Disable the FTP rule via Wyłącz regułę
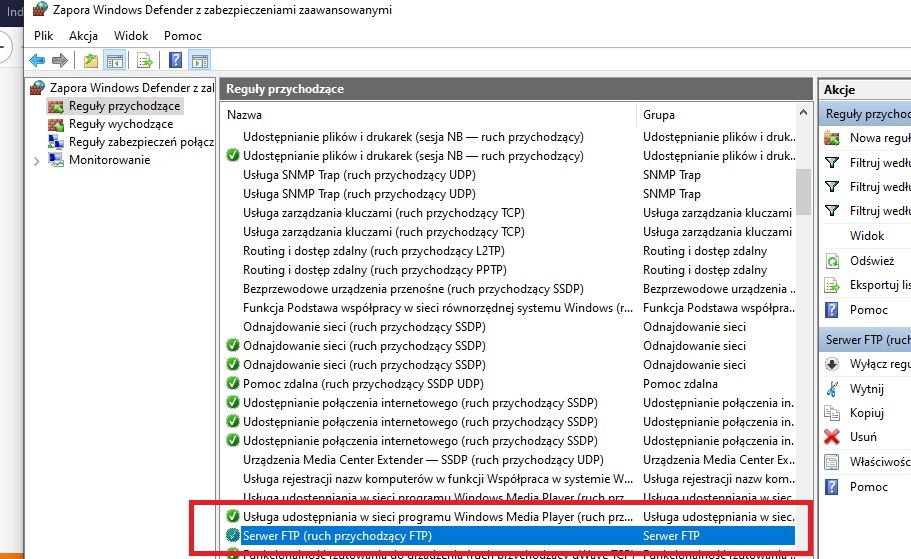911x559 pixels. (878, 364)
